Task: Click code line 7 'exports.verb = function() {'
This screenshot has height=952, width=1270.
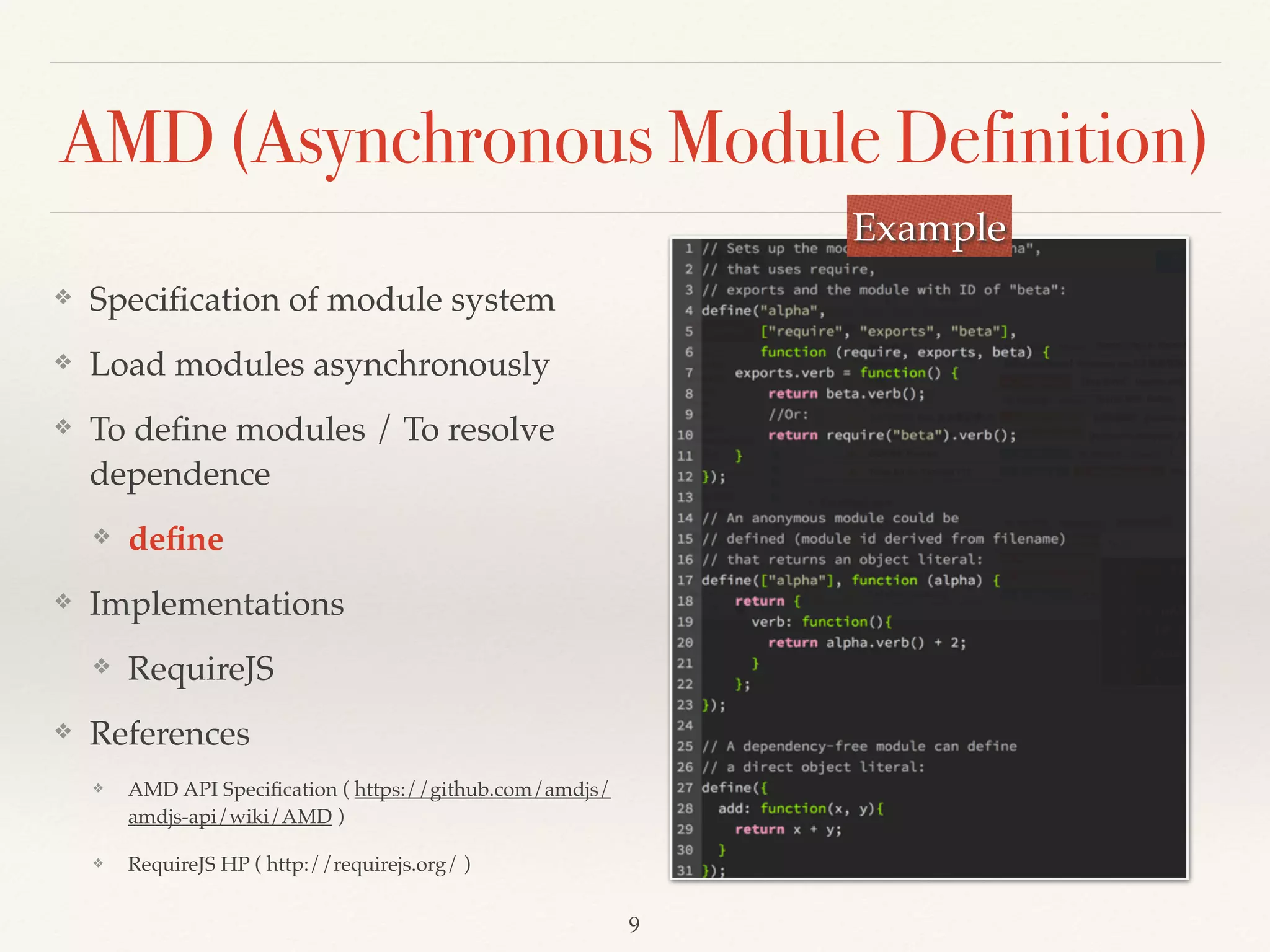Action: (x=846, y=373)
